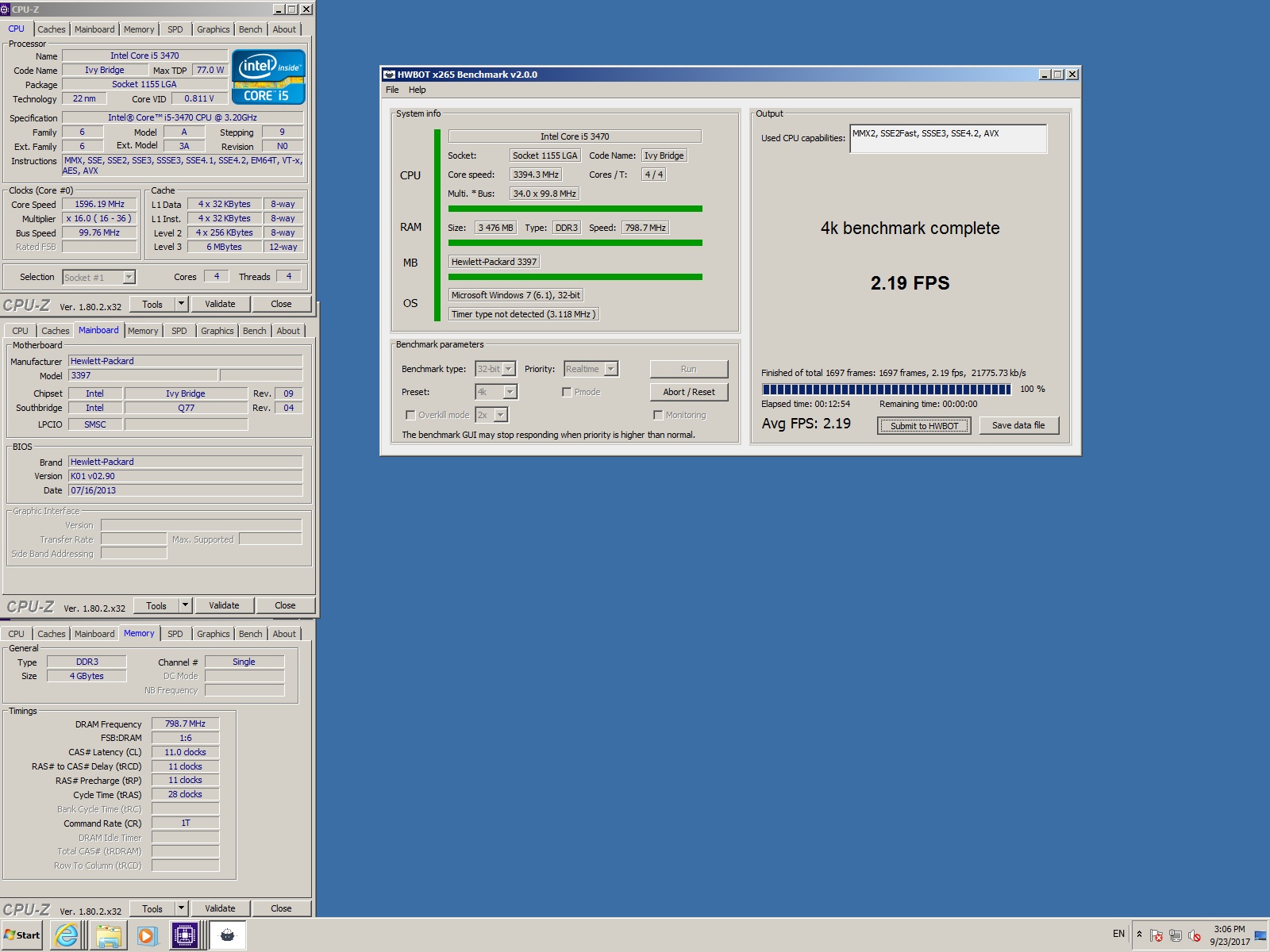Viewport: 1270px width, 952px height.
Task: Click Submit to HWBOT button
Action: click(x=924, y=426)
